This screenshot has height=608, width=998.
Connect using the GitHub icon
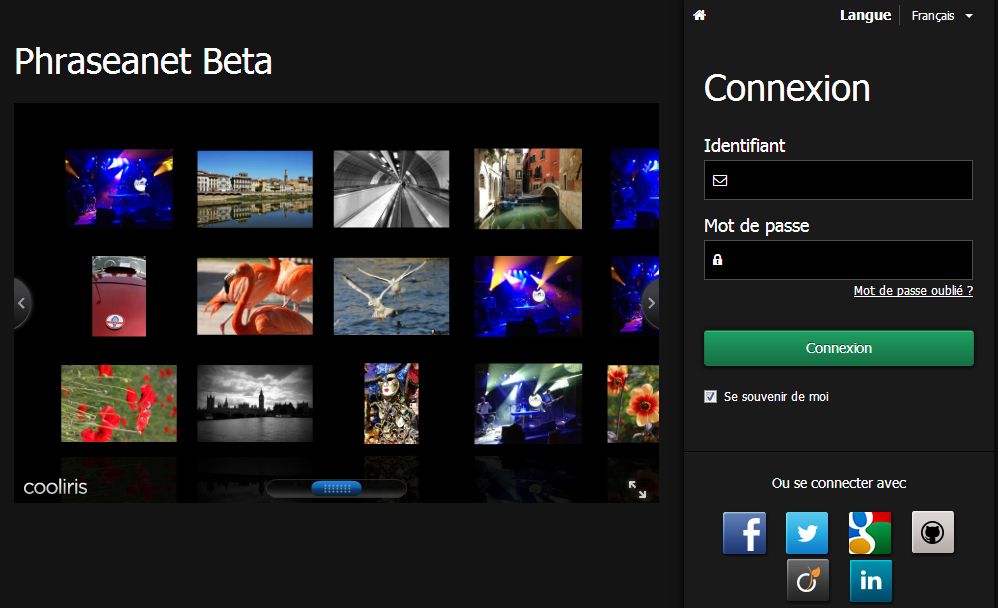(933, 533)
